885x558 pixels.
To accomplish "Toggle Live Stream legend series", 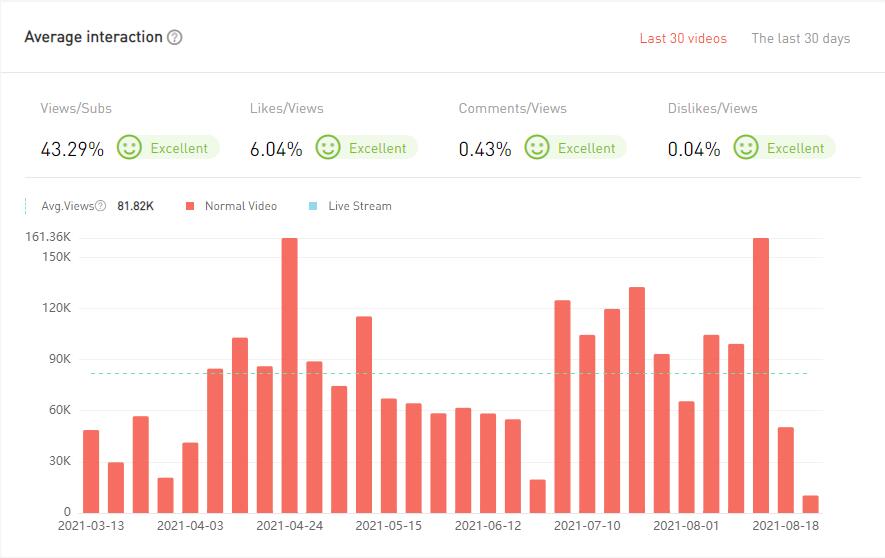I will 359,206.
